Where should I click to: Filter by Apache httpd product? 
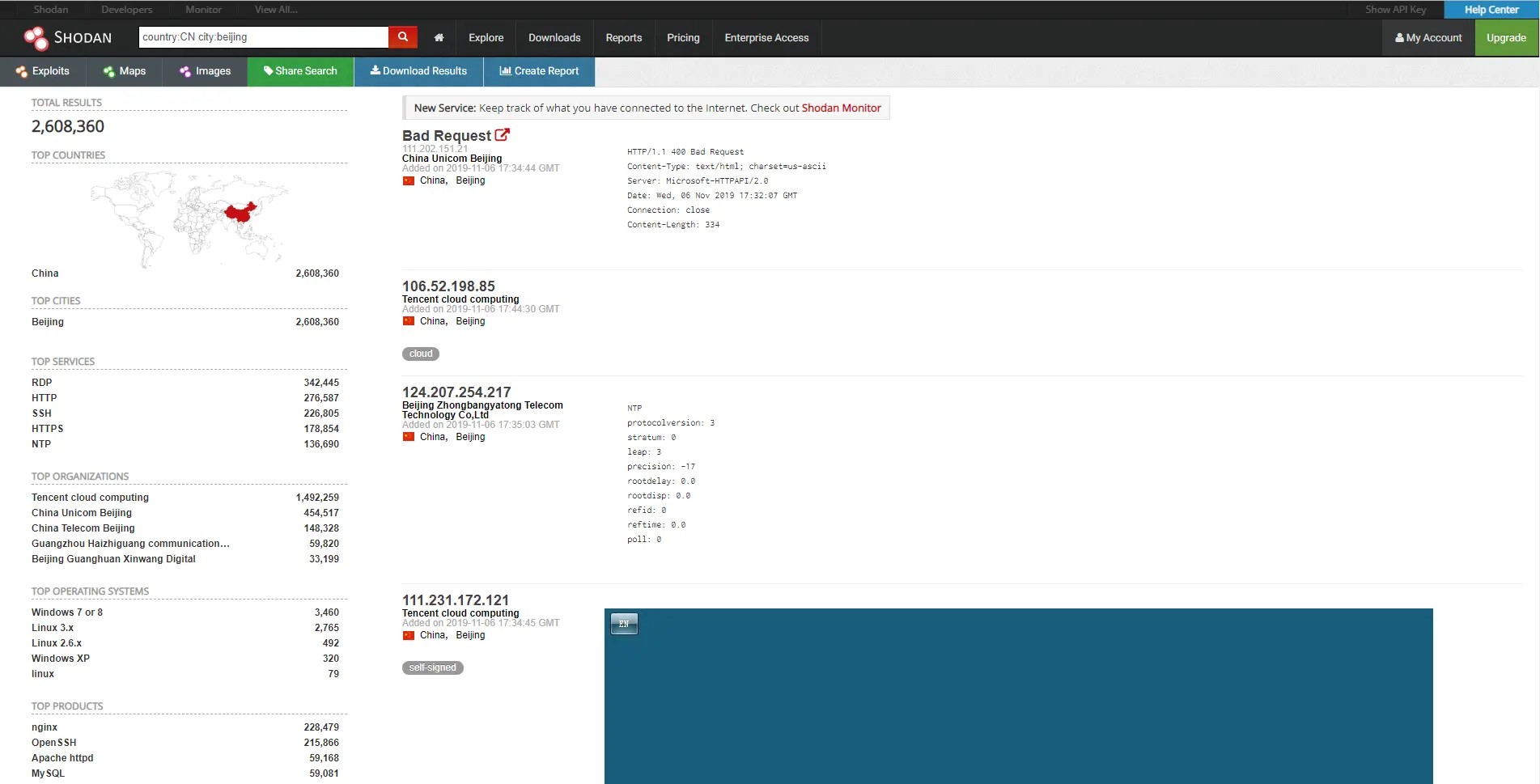[x=62, y=758]
